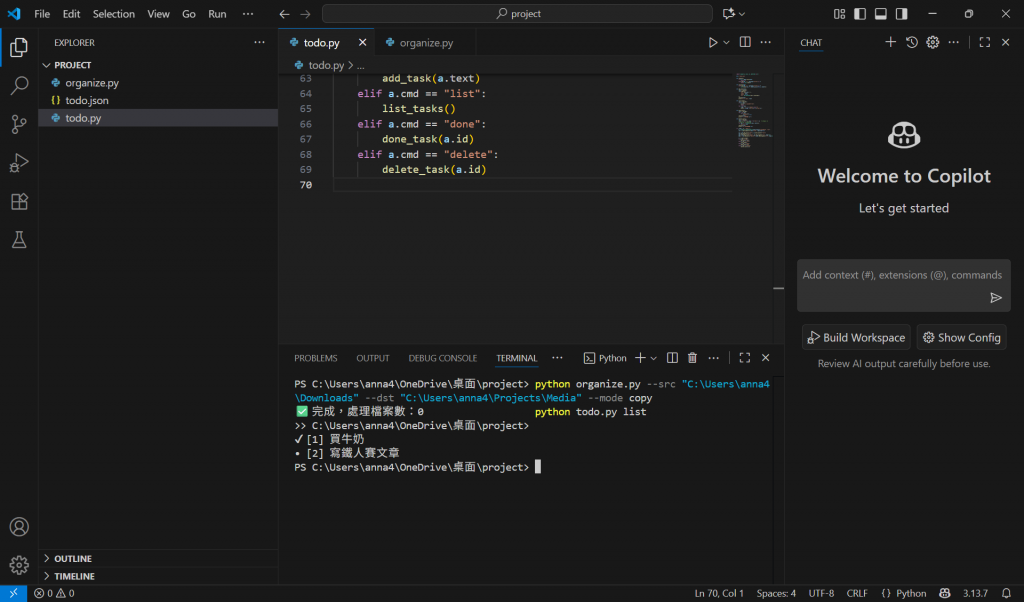The height and width of the screenshot is (602, 1024).
Task: Kill the terminal with trash icon
Action: [x=692, y=358]
